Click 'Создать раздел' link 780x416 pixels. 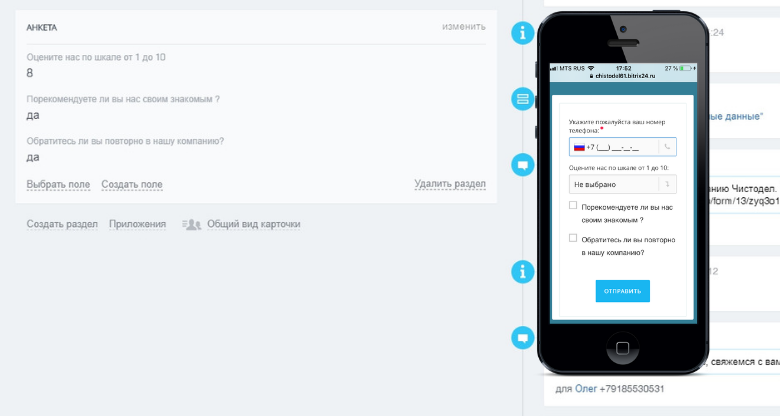point(62,224)
